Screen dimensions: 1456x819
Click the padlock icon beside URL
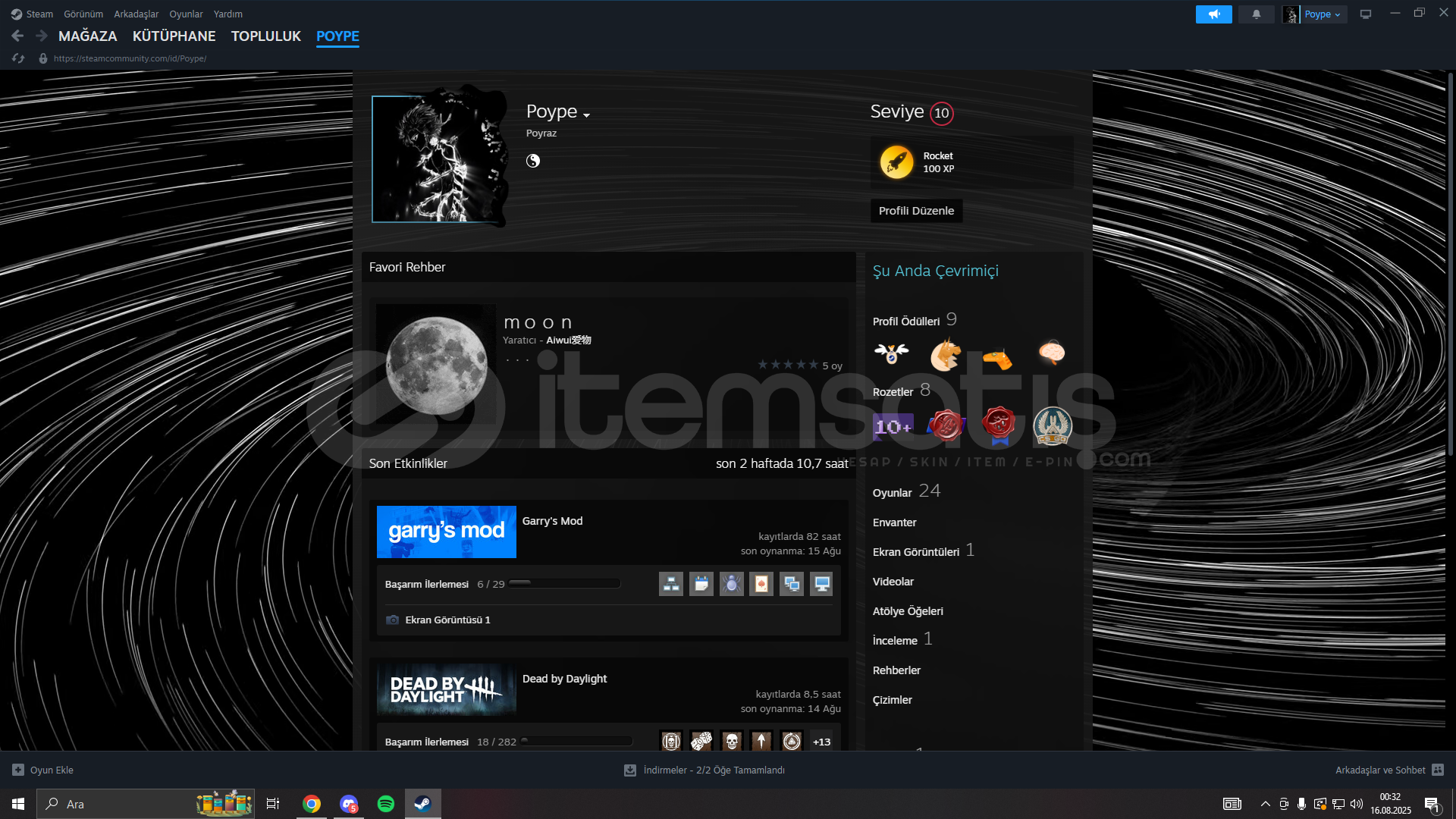click(x=43, y=58)
